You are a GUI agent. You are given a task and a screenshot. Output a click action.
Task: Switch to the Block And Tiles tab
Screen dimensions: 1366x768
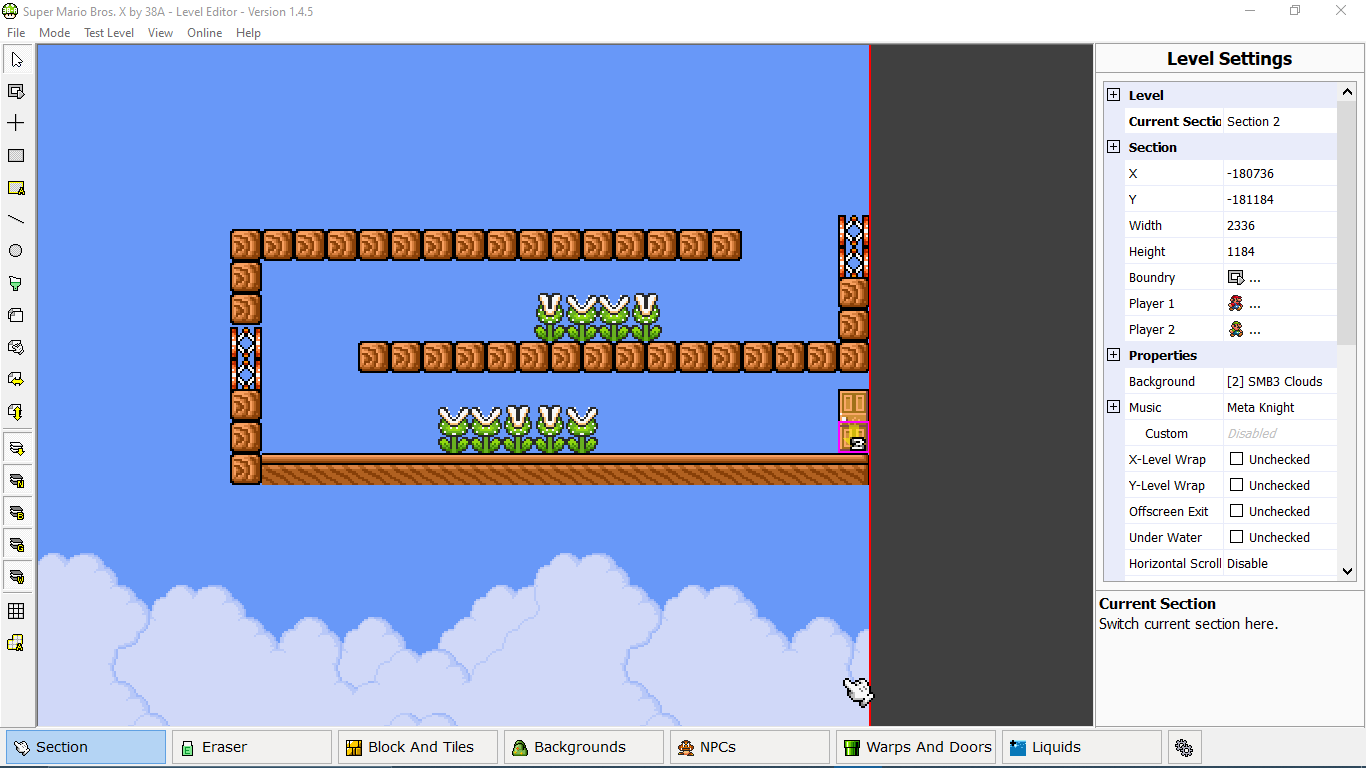coord(418,747)
